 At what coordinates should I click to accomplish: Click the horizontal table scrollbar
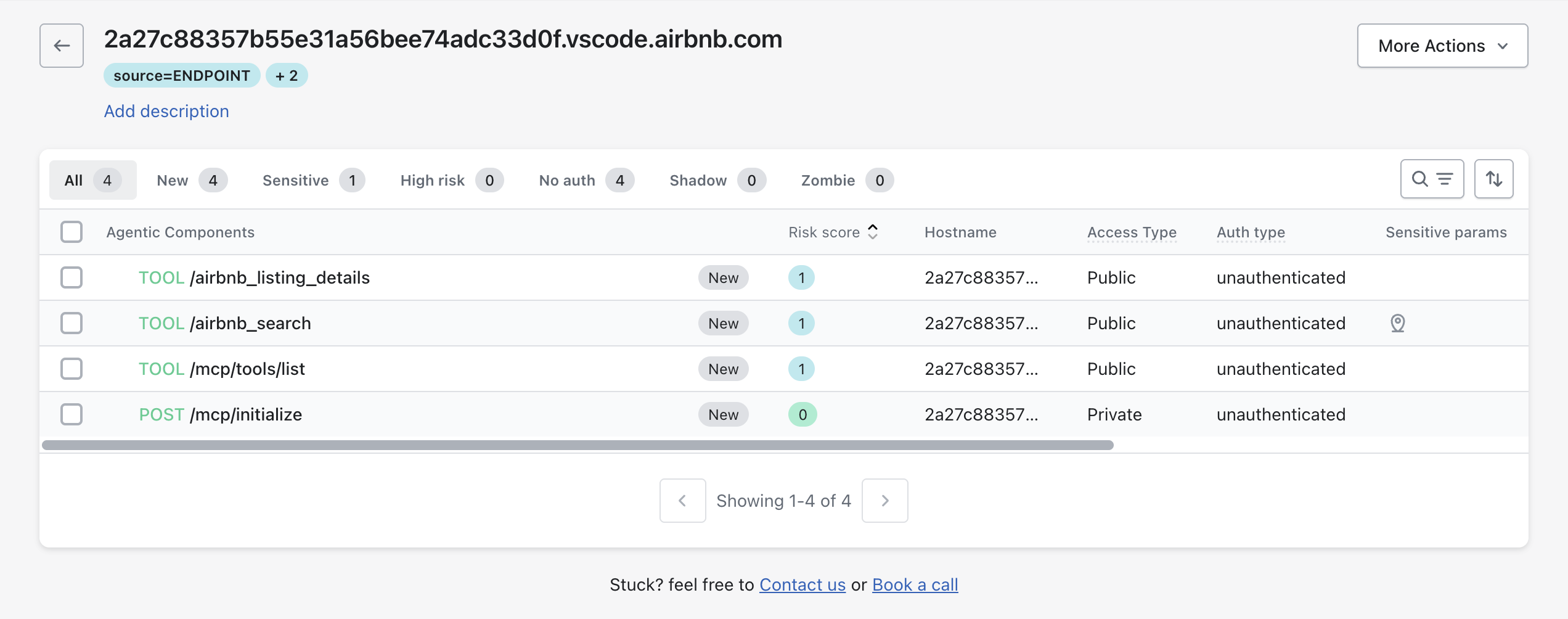click(577, 445)
